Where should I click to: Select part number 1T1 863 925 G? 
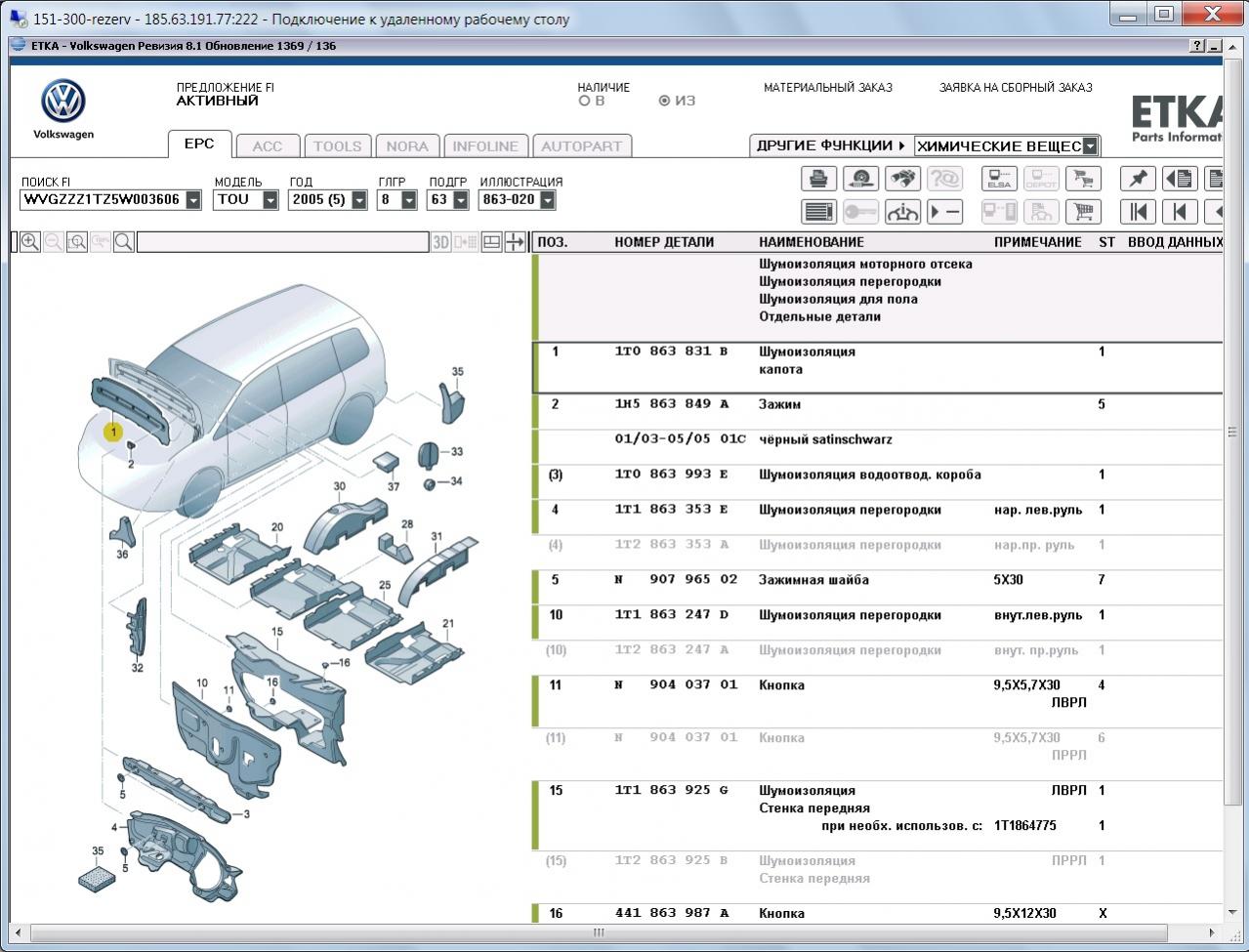[672, 791]
